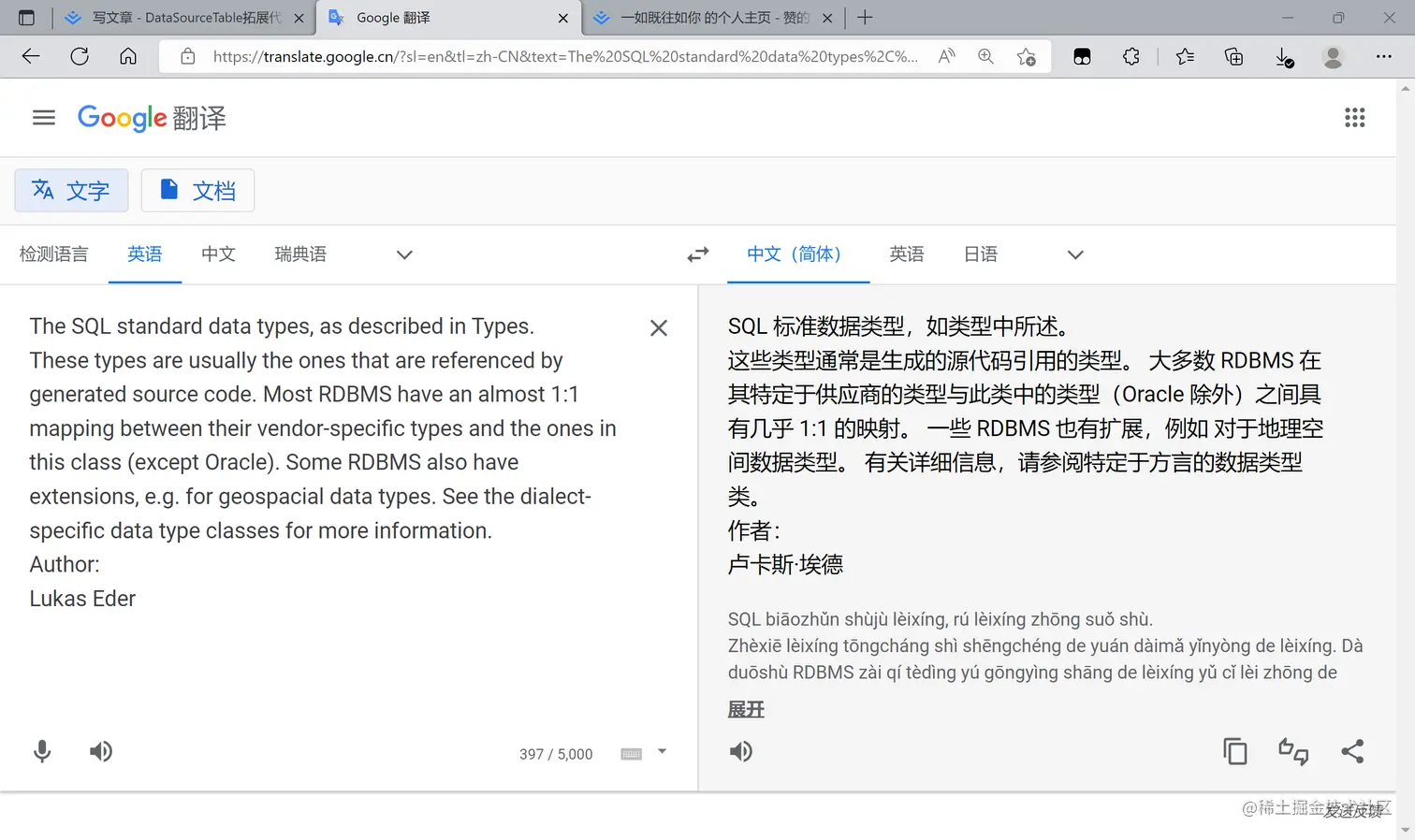Viewport: 1415px width, 840px height.
Task: Select 英语 as target language
Action: 907,254
